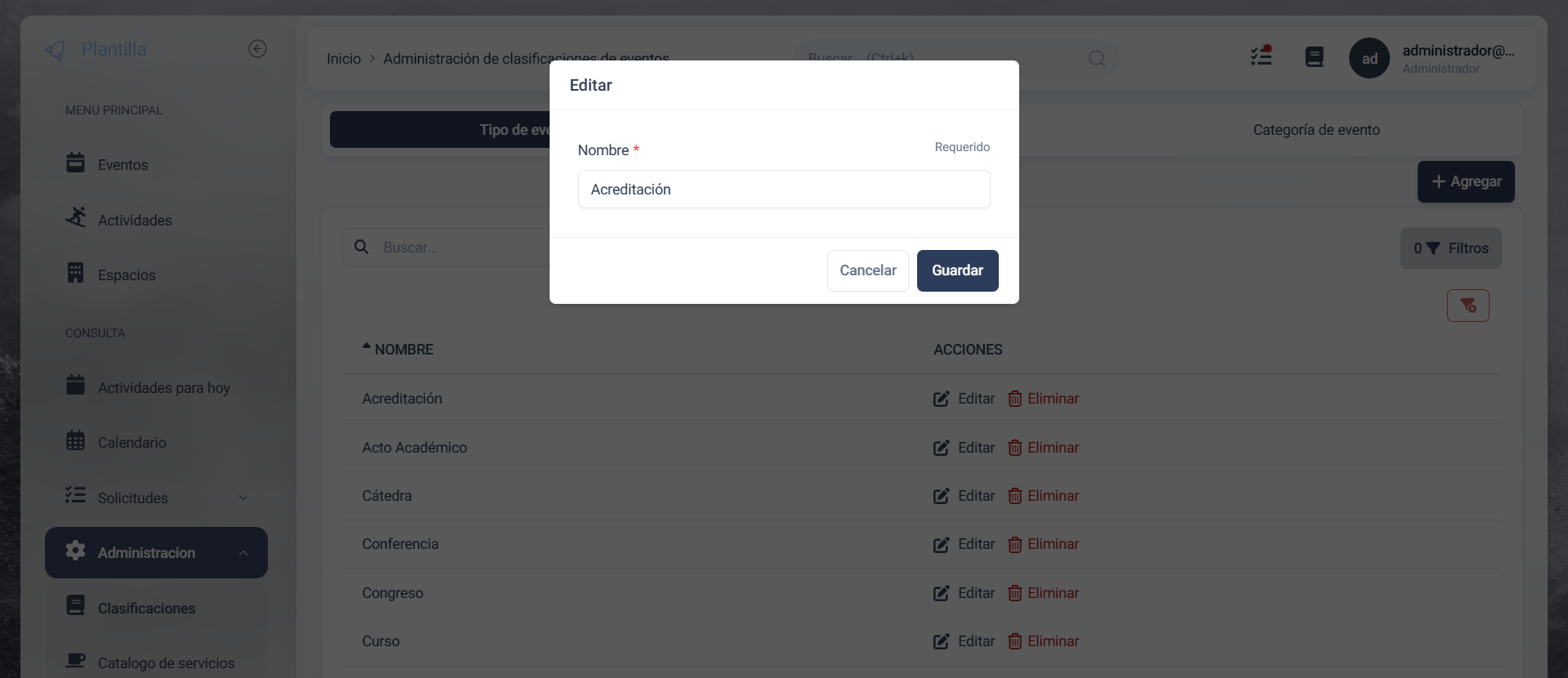This screenshot has height=678, width=1568.
Task: Click the sidebar collapse arrow icon
Action: coord(257,49)
